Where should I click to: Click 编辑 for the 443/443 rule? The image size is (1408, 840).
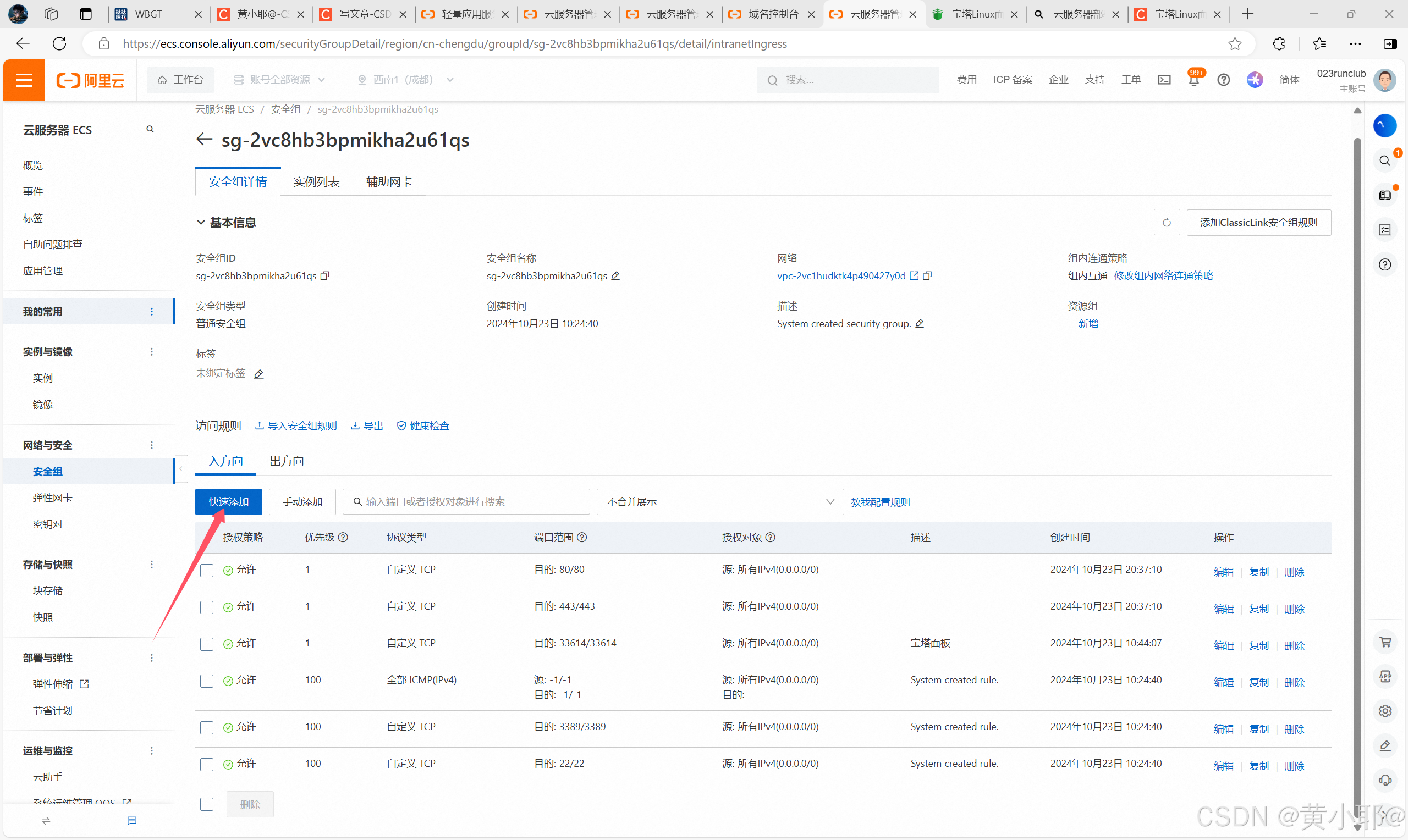(x=1223, y=609)
